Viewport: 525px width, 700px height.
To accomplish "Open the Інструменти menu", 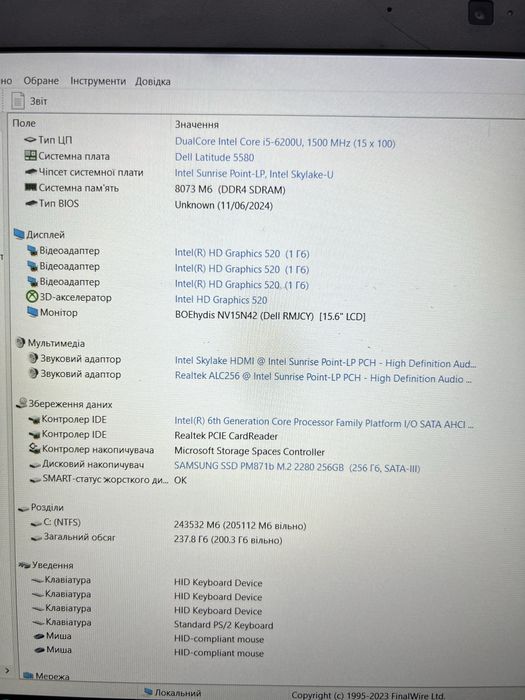I will click(98, 81).
